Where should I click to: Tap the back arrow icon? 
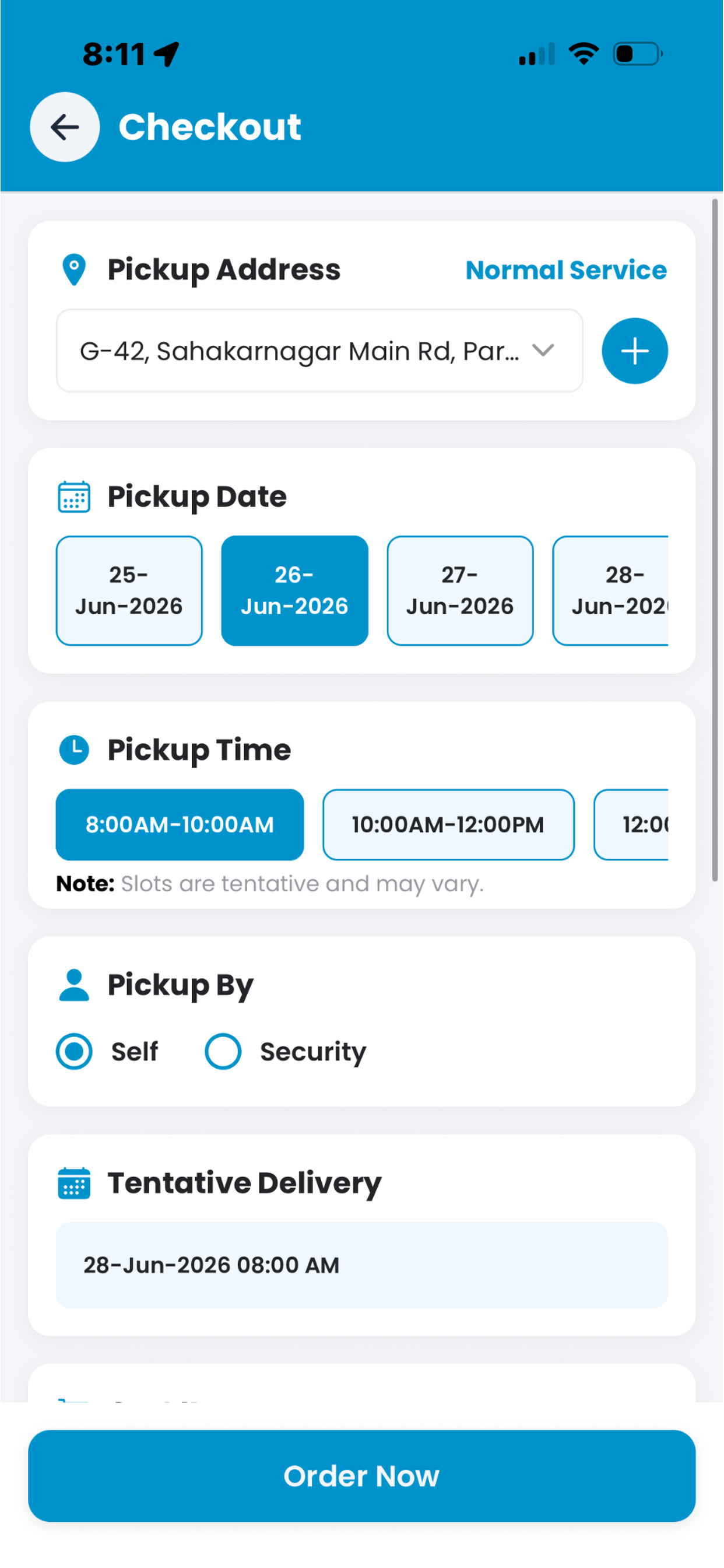click(x=65, y=127)
